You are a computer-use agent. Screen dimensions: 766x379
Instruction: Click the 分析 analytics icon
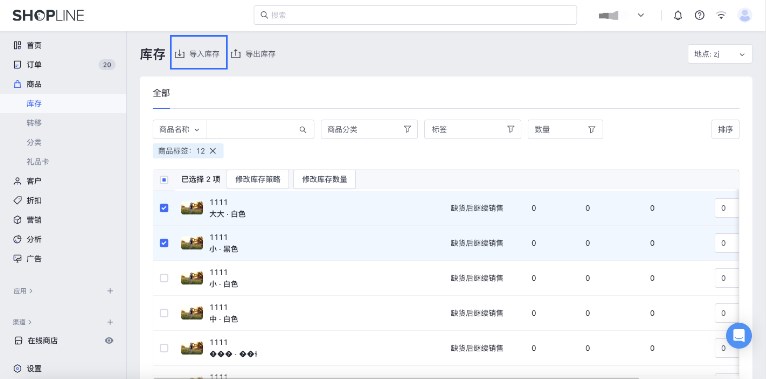point(18,239)
